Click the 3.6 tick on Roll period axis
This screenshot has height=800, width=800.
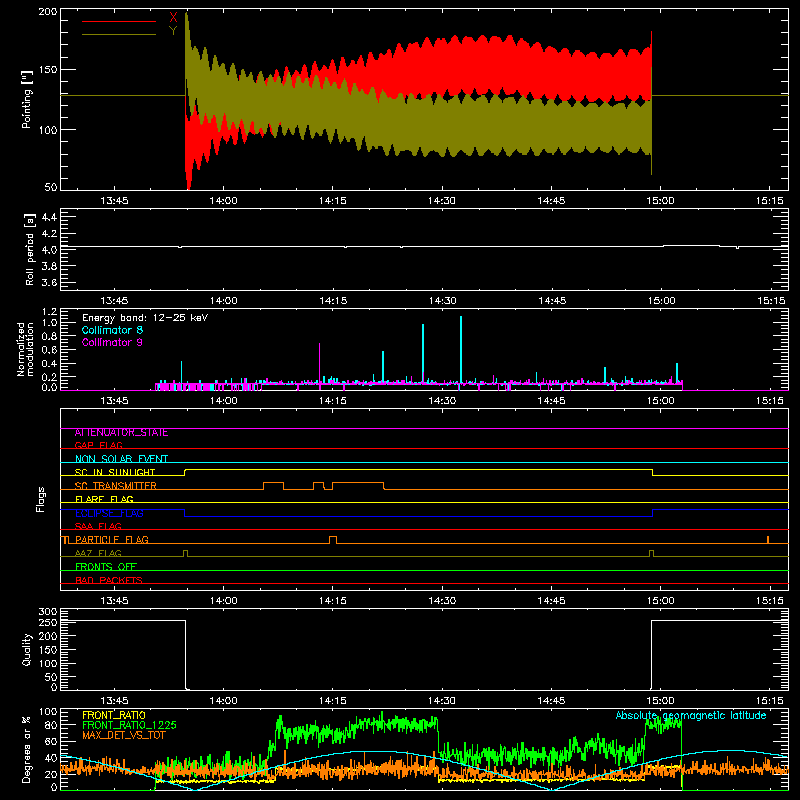49,282
